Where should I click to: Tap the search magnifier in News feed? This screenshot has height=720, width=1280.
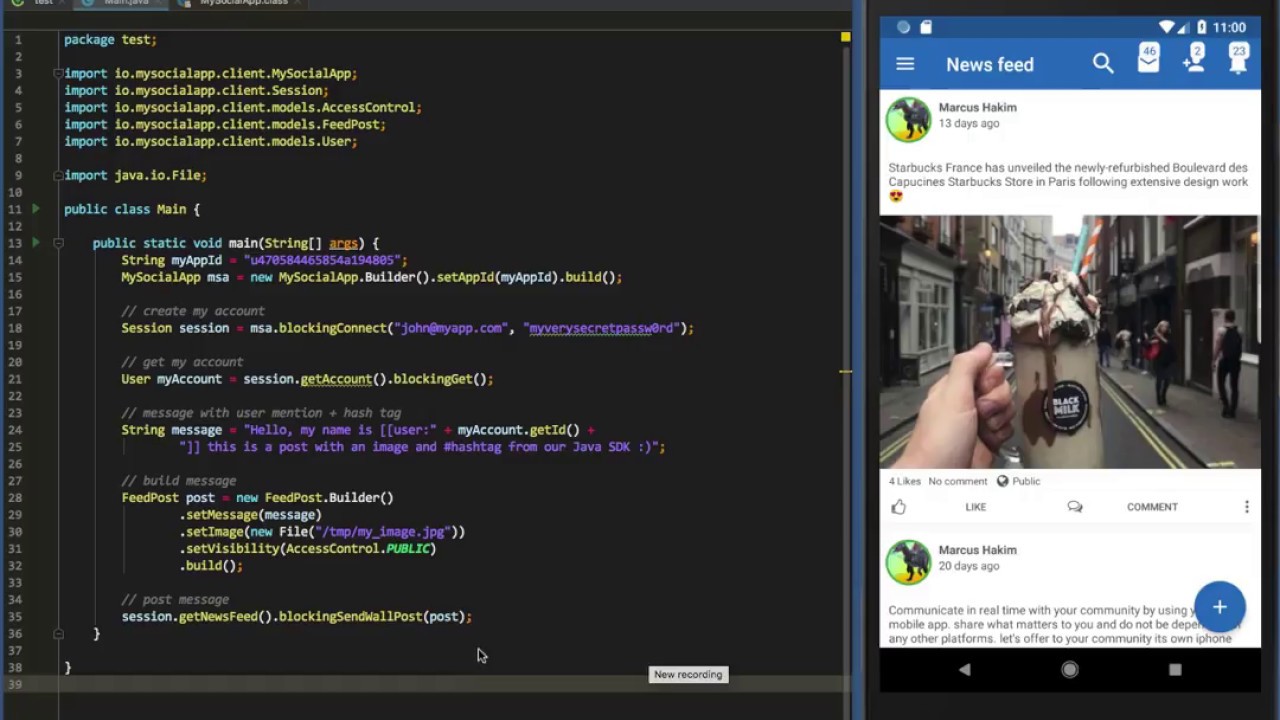coord(1103,64)
